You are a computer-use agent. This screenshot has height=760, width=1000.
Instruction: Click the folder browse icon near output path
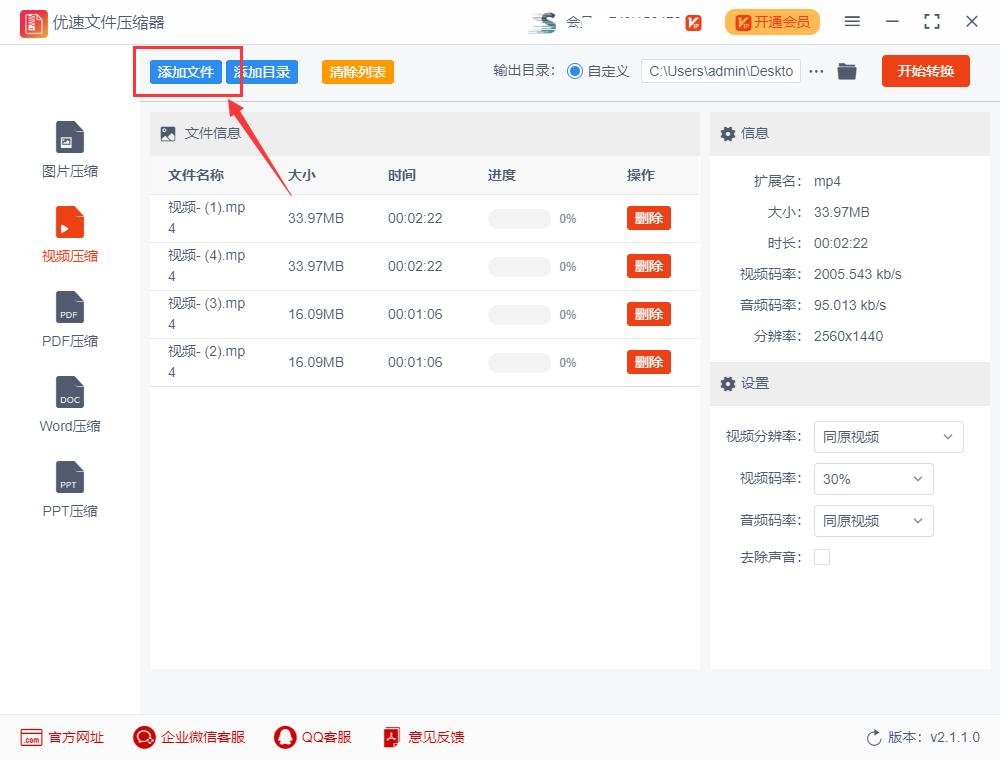point(847,71)
